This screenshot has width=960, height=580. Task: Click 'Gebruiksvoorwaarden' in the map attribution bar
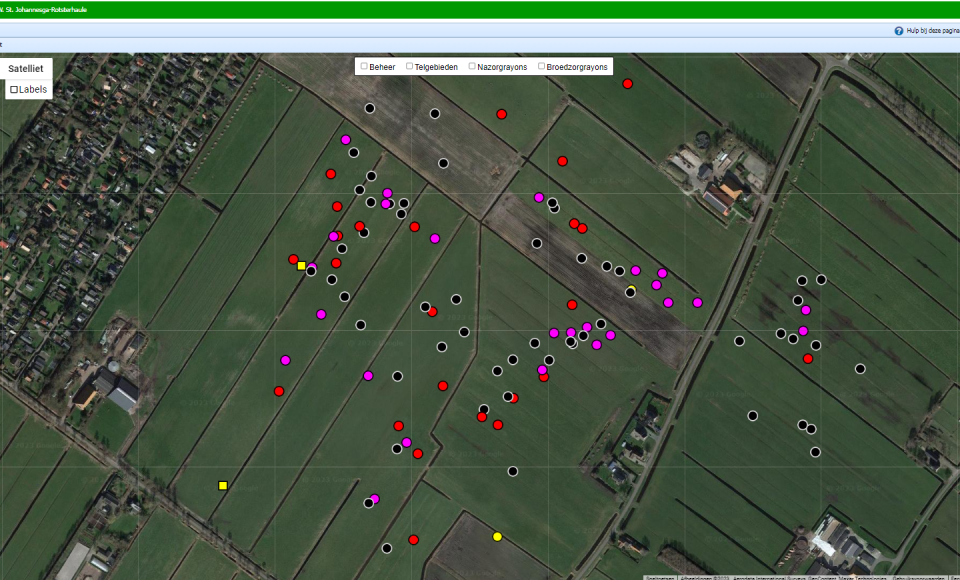pos(918,577)
